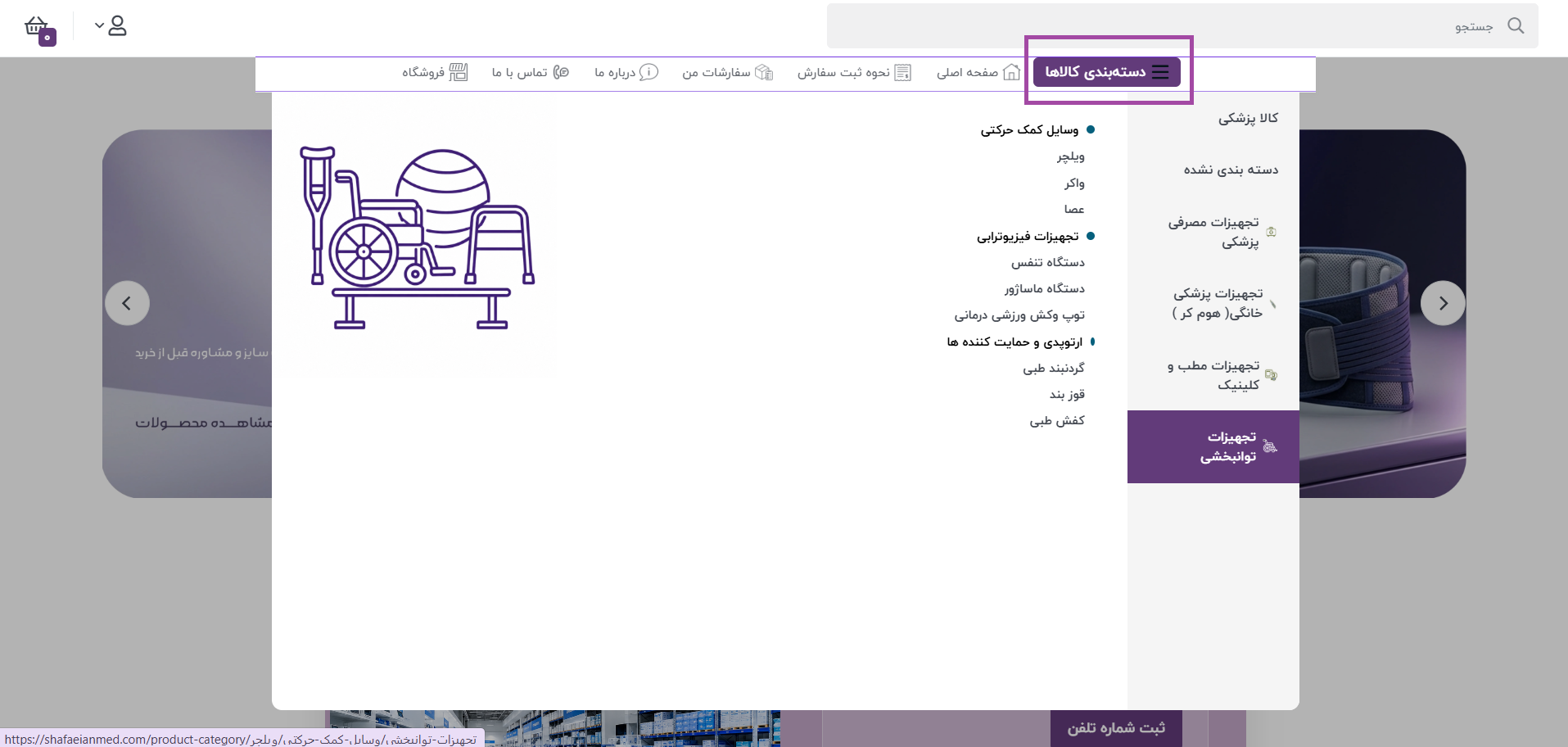Open نحوه ثبت سفارش page
This screenshot has height=747, width=1568.
pos(843,72)
